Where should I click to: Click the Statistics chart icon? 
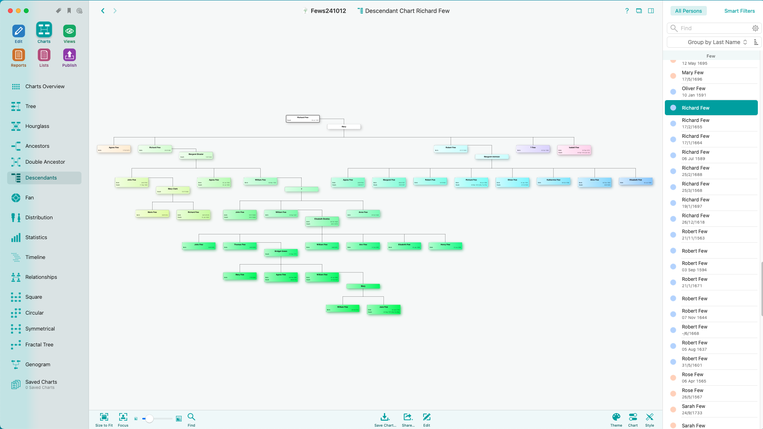[16, 237]
